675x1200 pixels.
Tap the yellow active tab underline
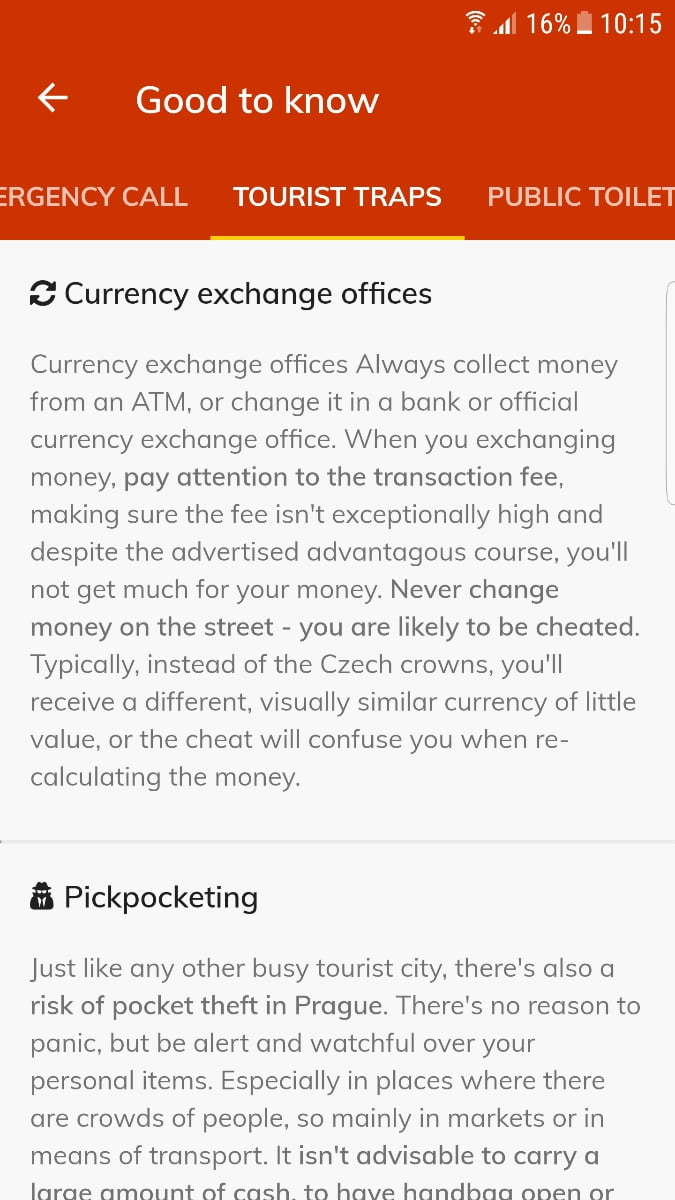337,237
